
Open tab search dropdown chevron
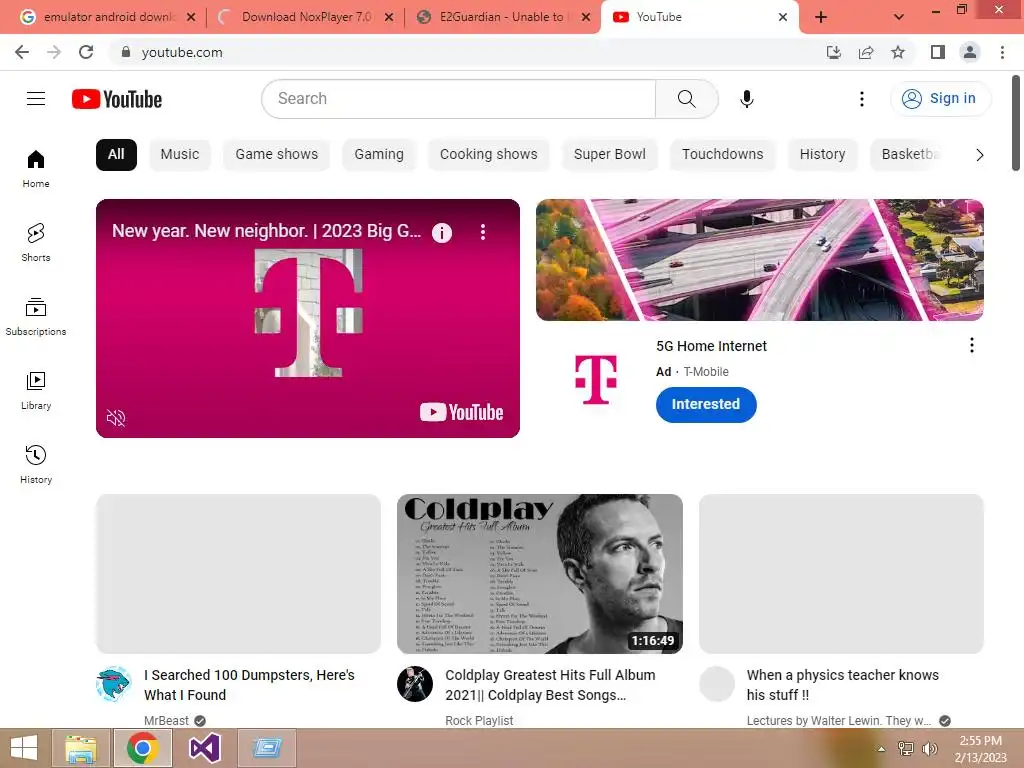point(899,17)
